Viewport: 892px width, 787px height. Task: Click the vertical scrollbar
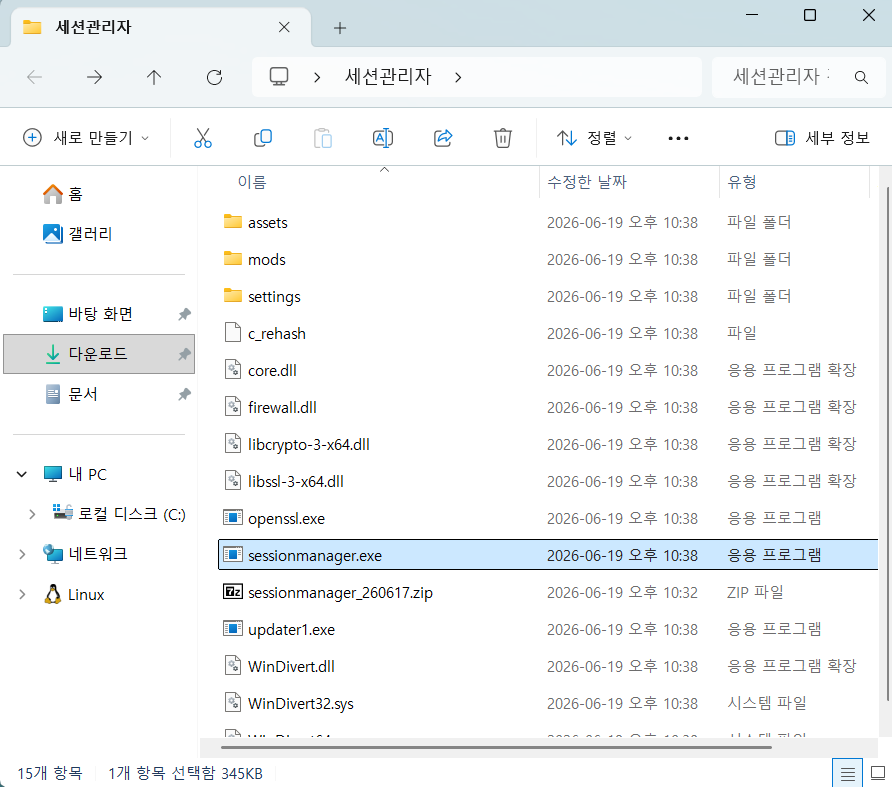[888, 444]
